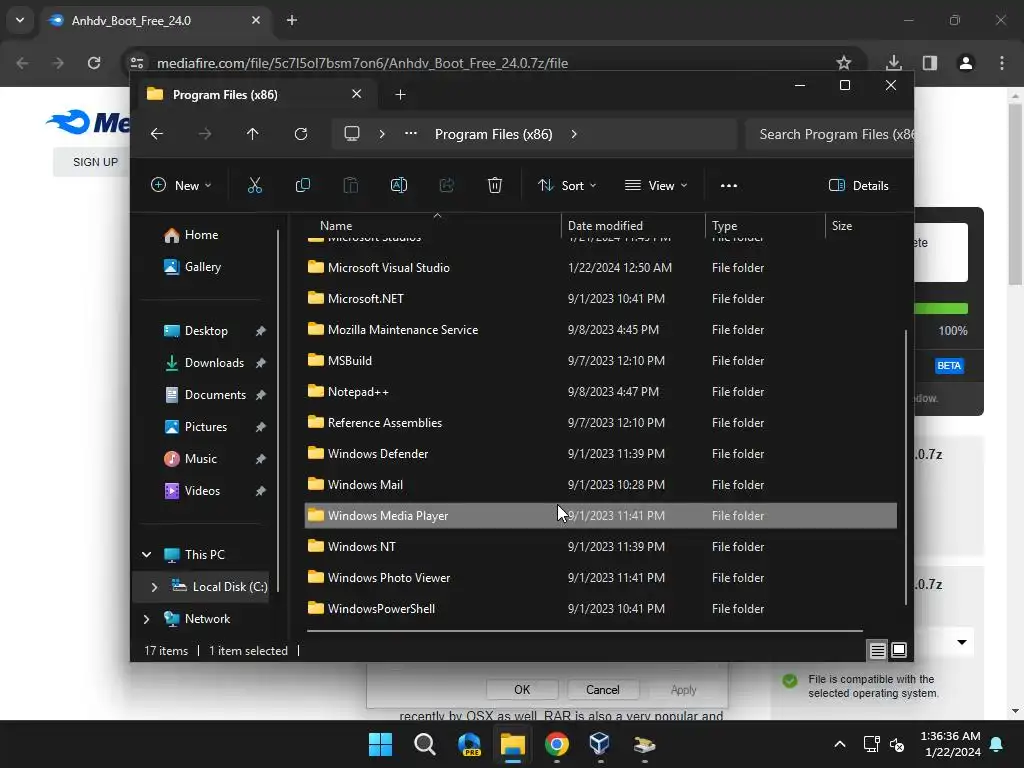The image size is (1024, 768).
Task: Click the Copy icon in Explorer toolbar
Action: (x=302, y=185)
